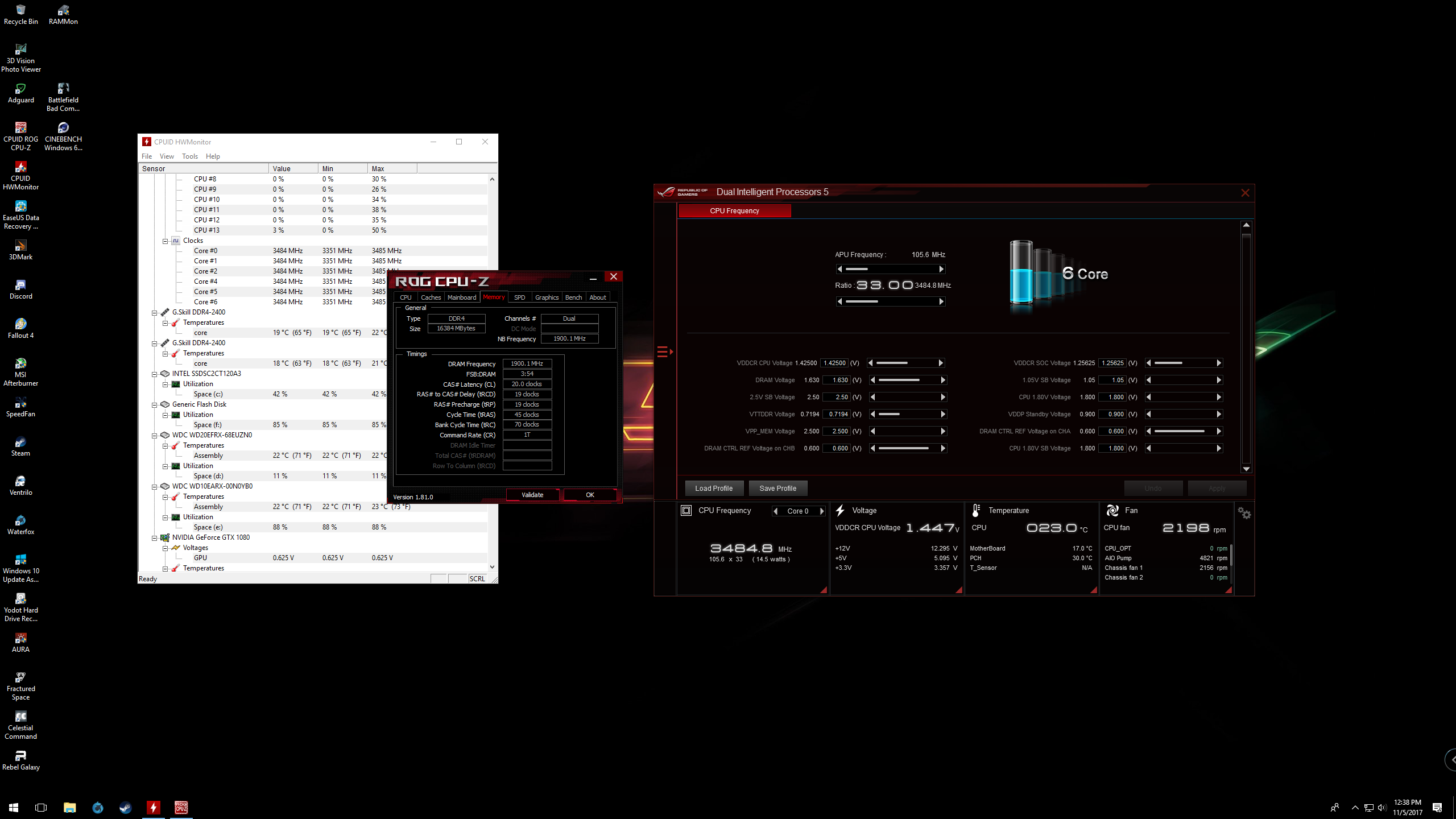This screenshot has height=819, width=1456.
Task: Click the DRAM Voltage input field
Action: 837,380
